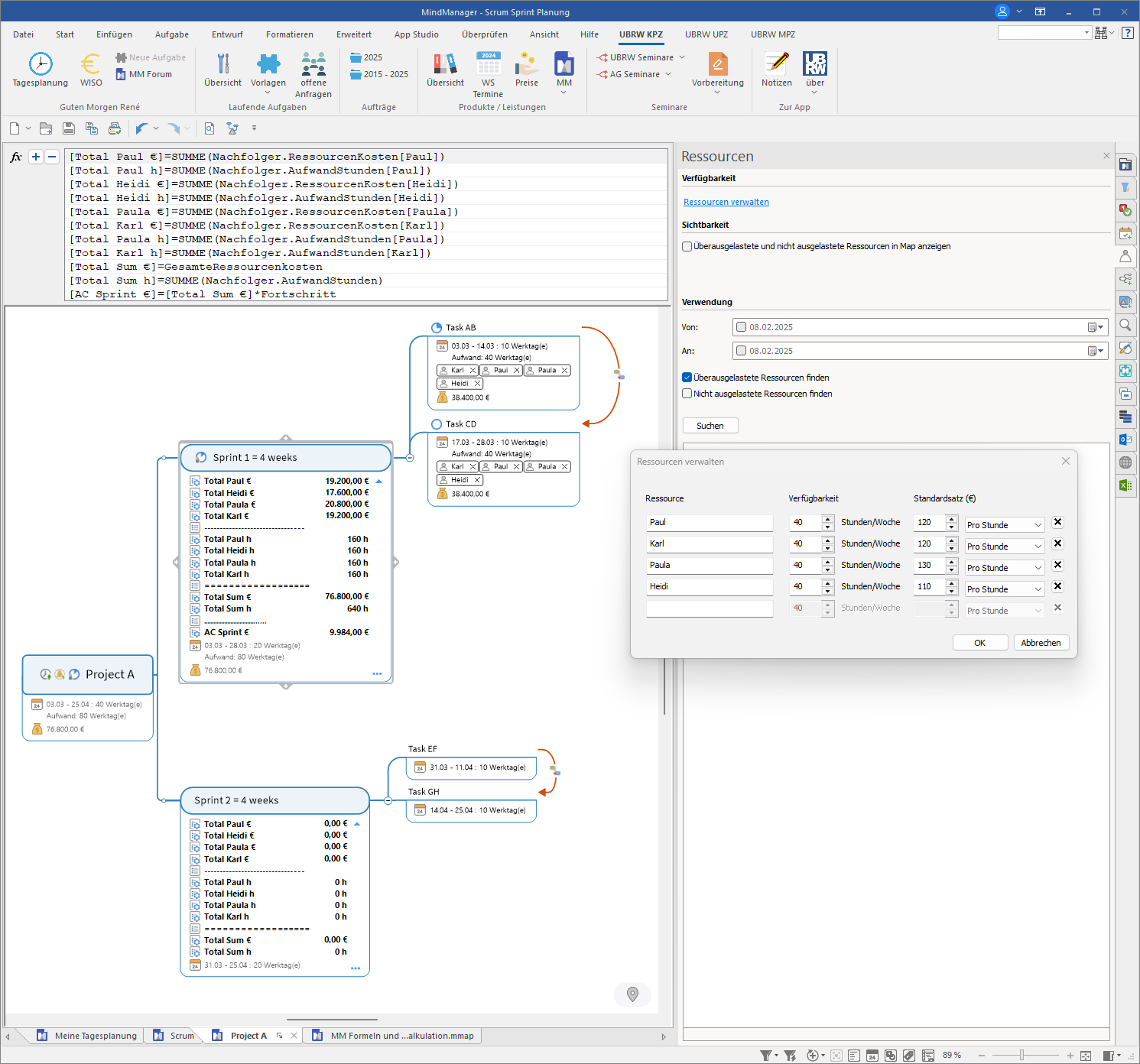Switch to Meine Tagesplanung document tab
The width and height of the screenshot is (1140, 1064).
click(x=87, y=1036)
